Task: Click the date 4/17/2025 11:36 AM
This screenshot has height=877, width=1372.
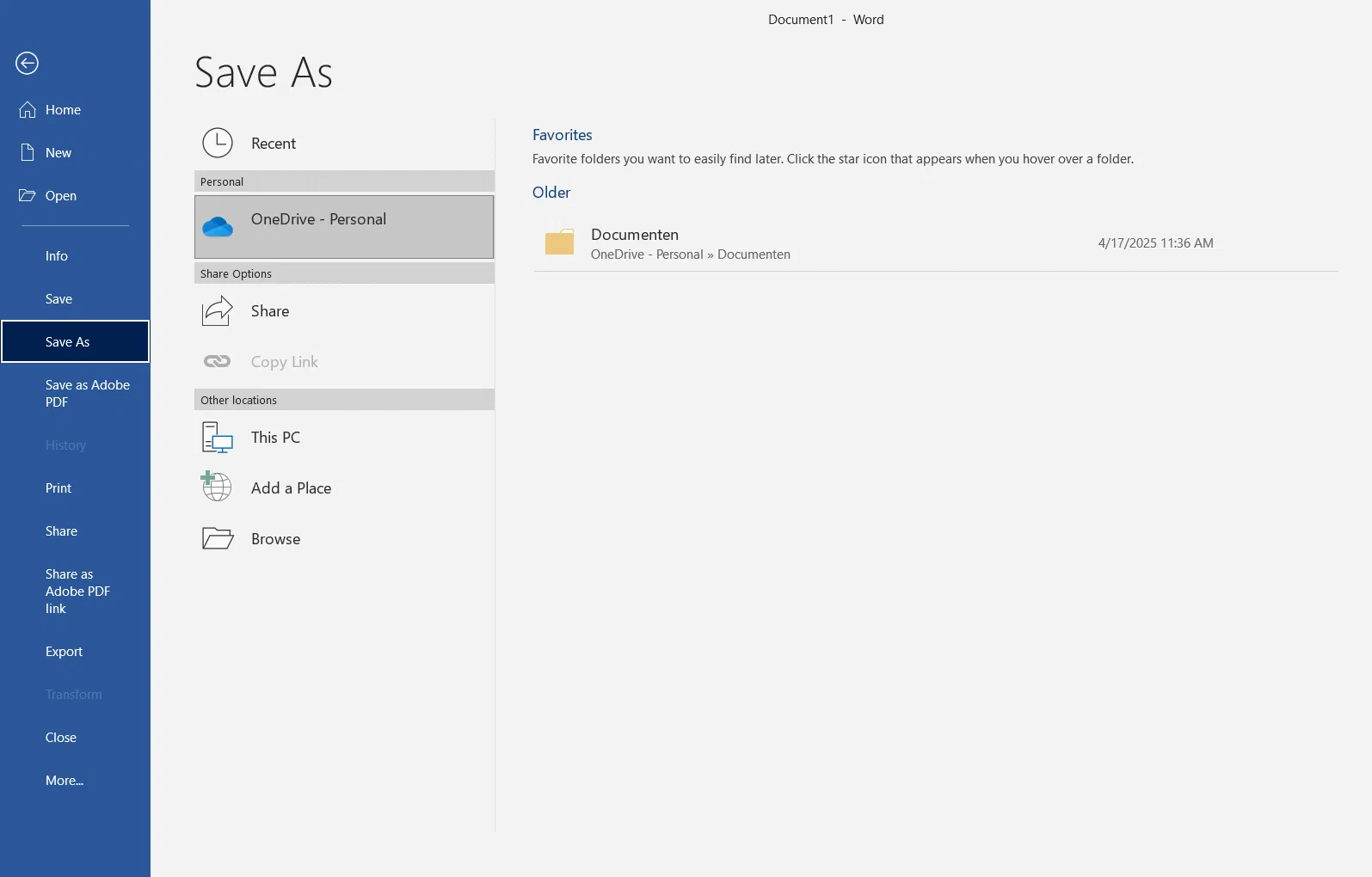Action: pos(1155,243)
